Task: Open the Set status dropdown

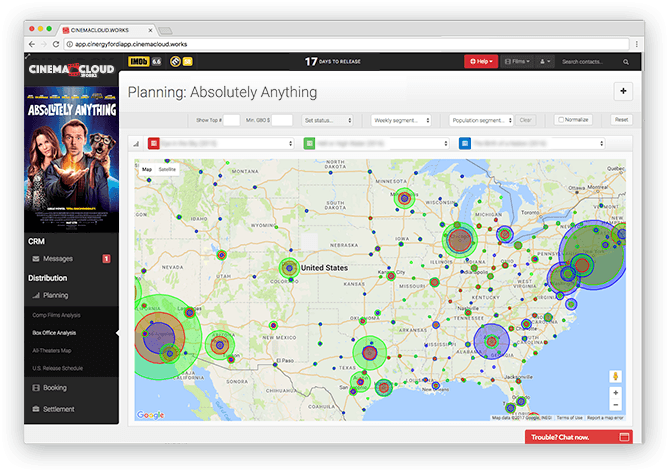Action: (x=328, y=120)
